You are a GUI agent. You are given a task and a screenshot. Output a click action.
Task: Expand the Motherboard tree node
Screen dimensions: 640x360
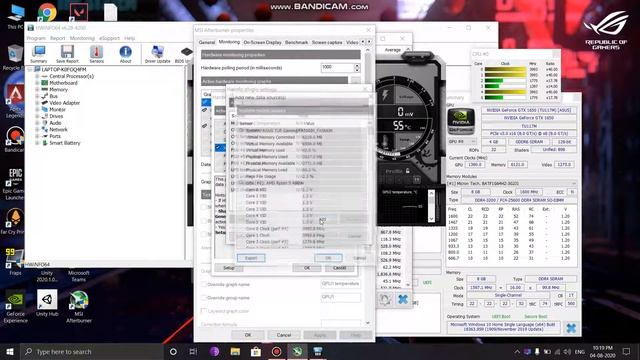(37, 83)
